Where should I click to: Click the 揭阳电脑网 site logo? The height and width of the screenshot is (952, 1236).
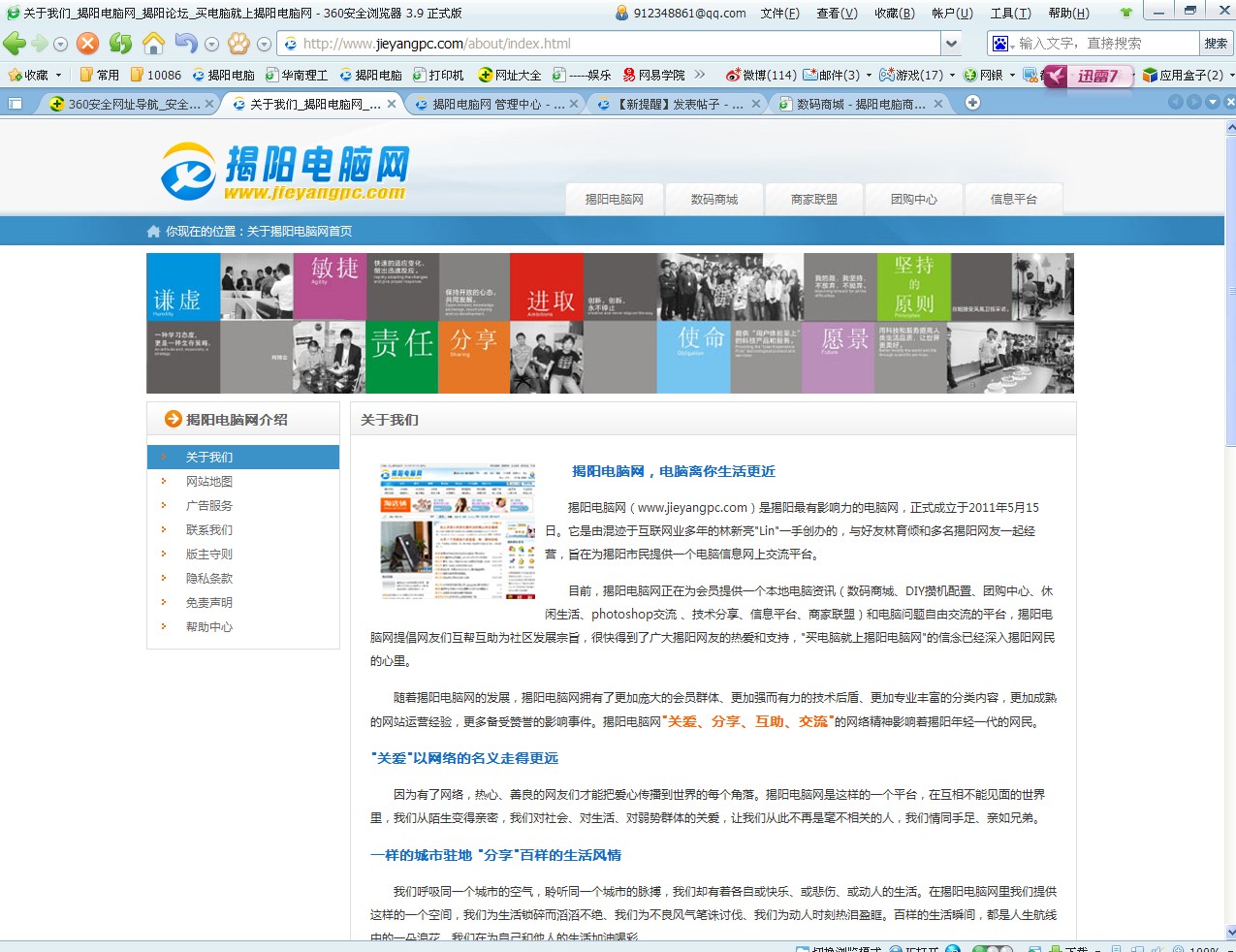pyautogui.click(x=285, y=173)
